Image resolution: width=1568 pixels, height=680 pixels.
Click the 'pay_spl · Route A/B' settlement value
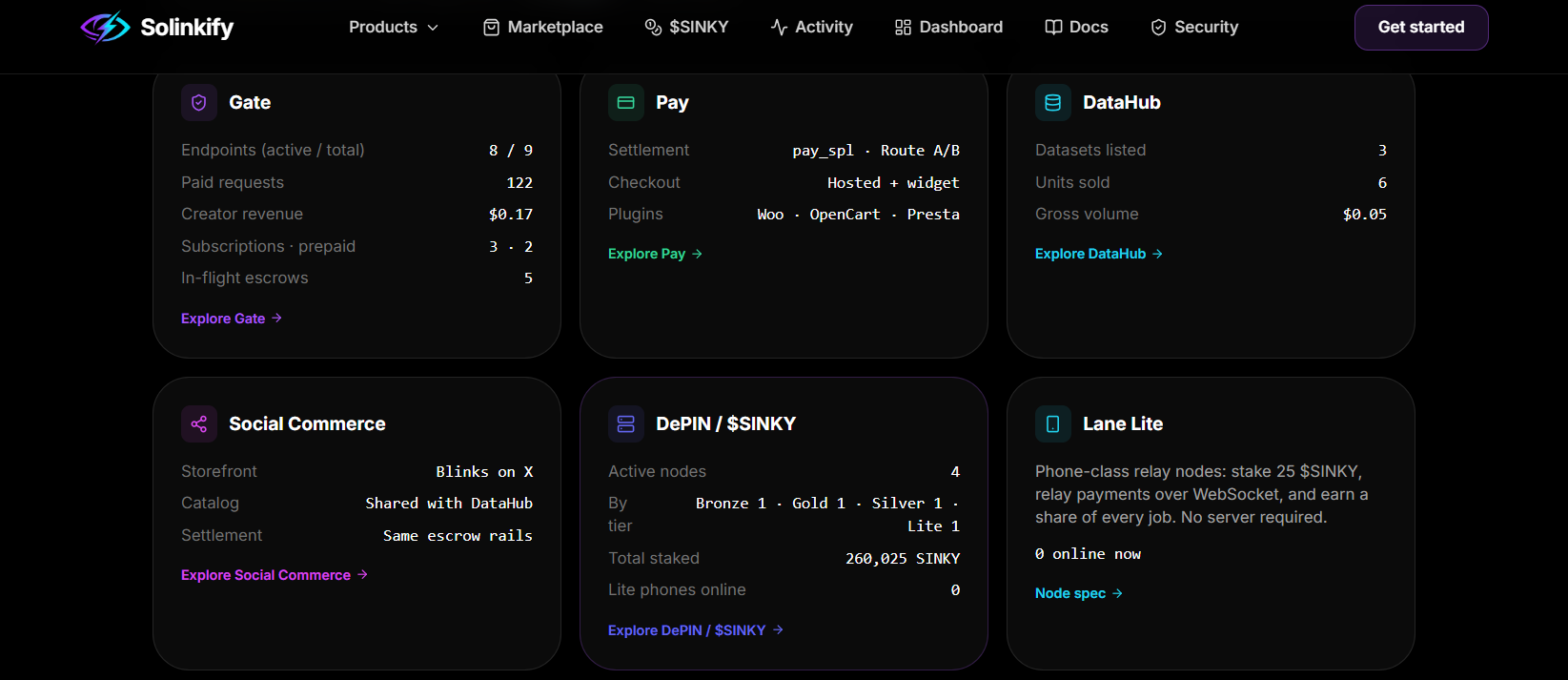(876, 151)
